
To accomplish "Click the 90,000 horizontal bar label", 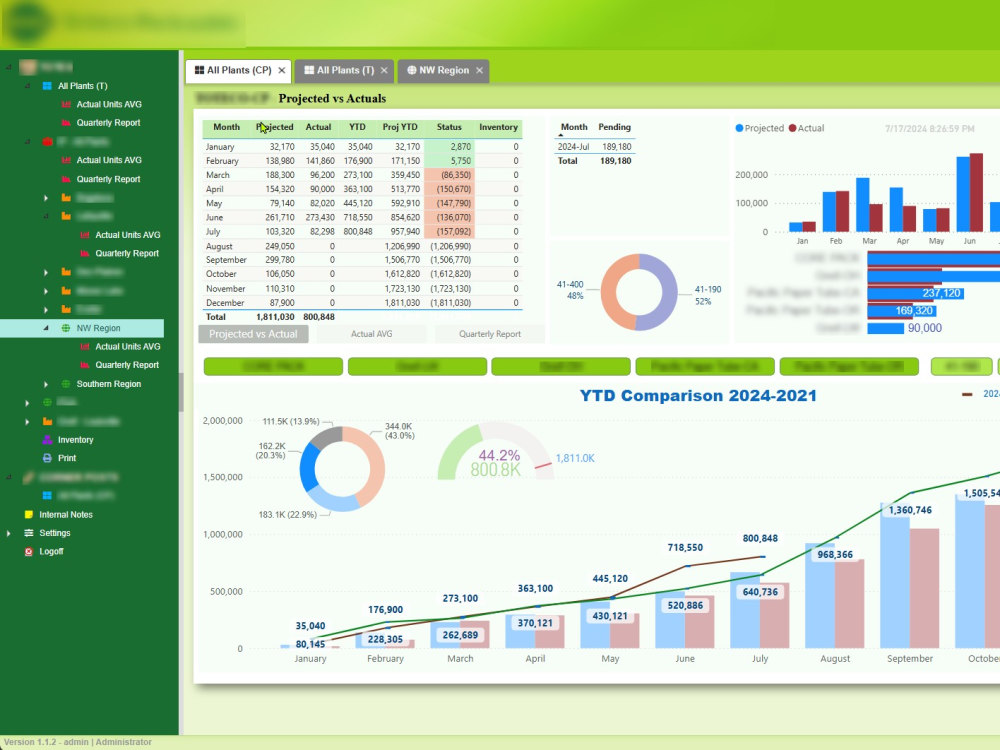I will pos(925,328).
